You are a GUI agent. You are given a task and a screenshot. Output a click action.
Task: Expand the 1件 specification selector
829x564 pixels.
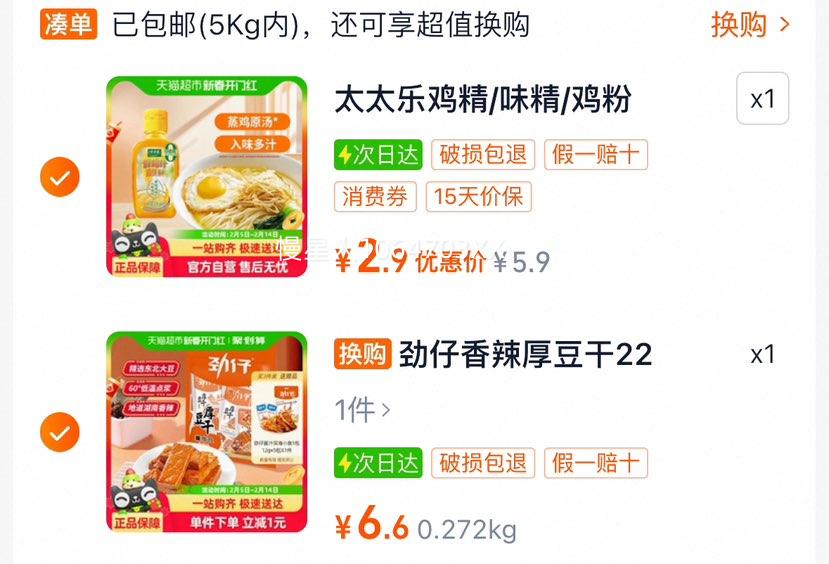pos(363,410)
